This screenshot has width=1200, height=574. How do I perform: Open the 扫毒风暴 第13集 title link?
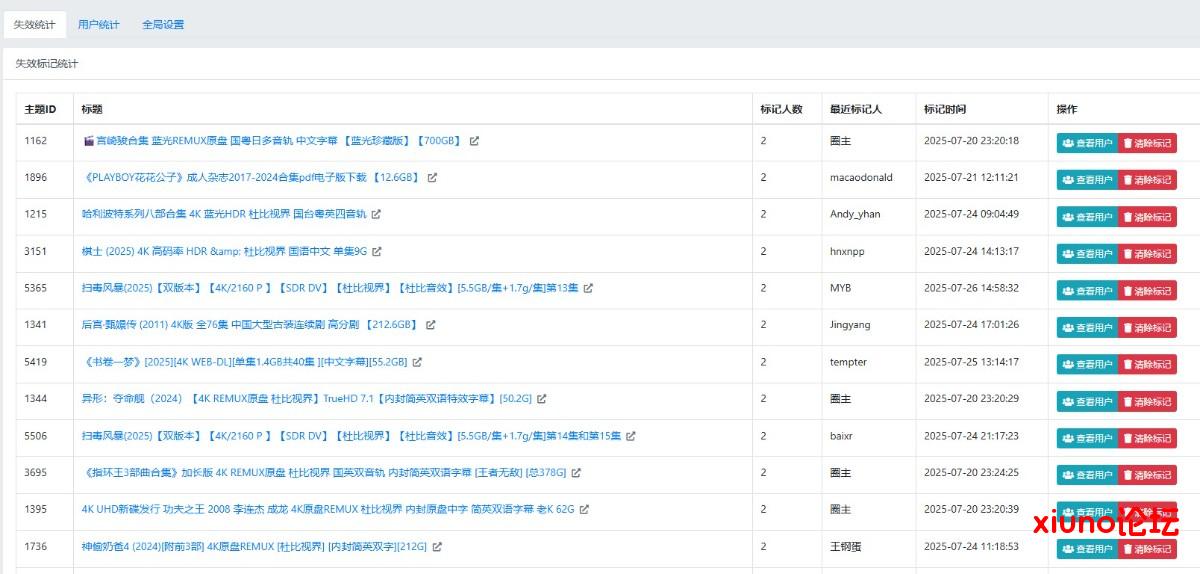coord(330,288)
